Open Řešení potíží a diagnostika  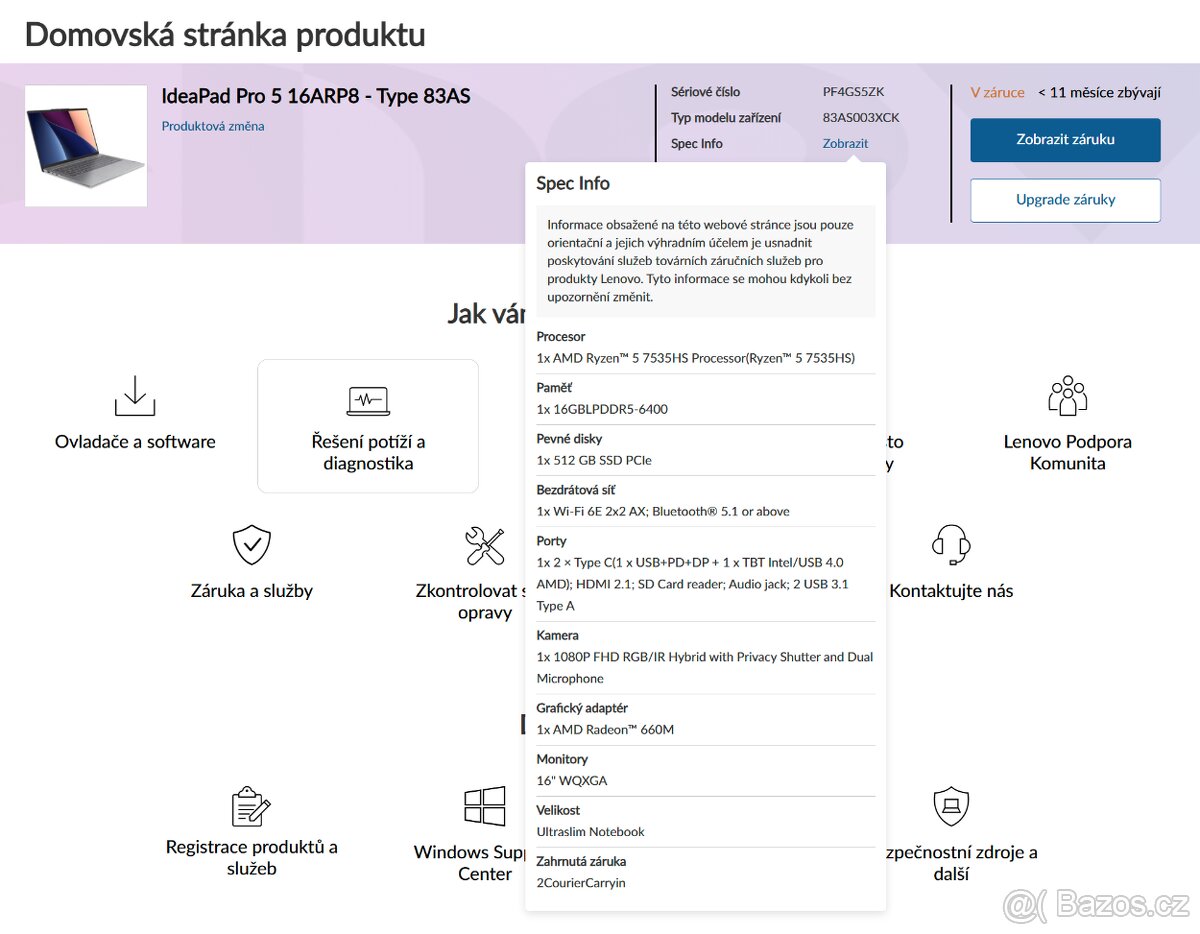(368, 452)
